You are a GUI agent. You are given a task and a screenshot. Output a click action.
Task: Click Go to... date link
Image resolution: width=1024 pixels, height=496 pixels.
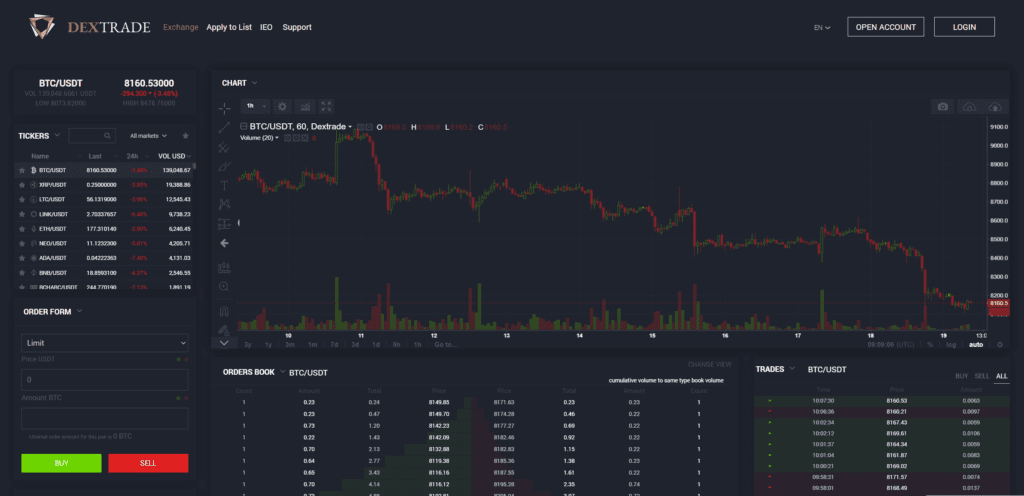[445, 345]
